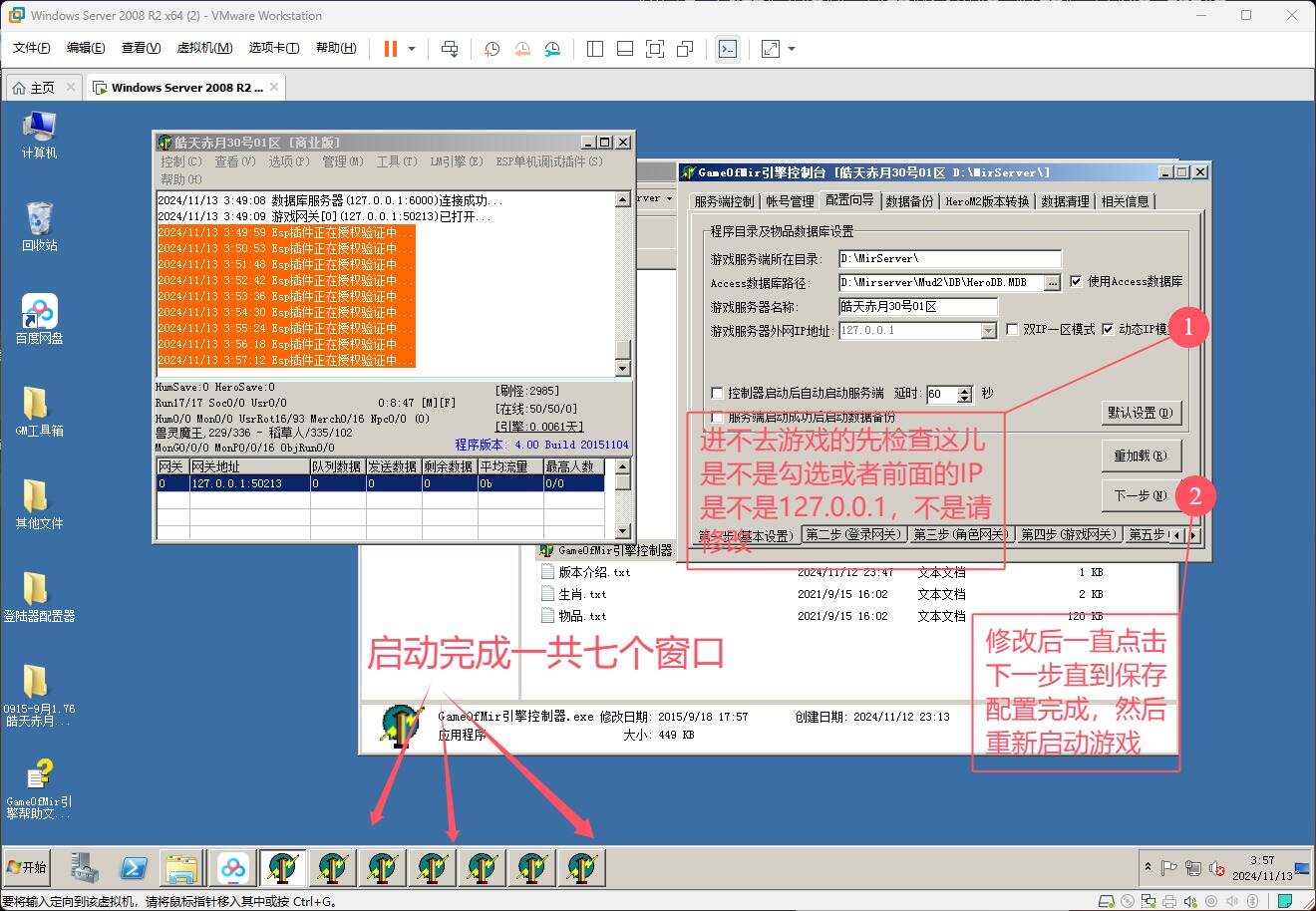This screenshot has height=911, width=1316.
Task: Expand the stretch mode dropdown arrow in toolbar
Action: click(792, 49)
